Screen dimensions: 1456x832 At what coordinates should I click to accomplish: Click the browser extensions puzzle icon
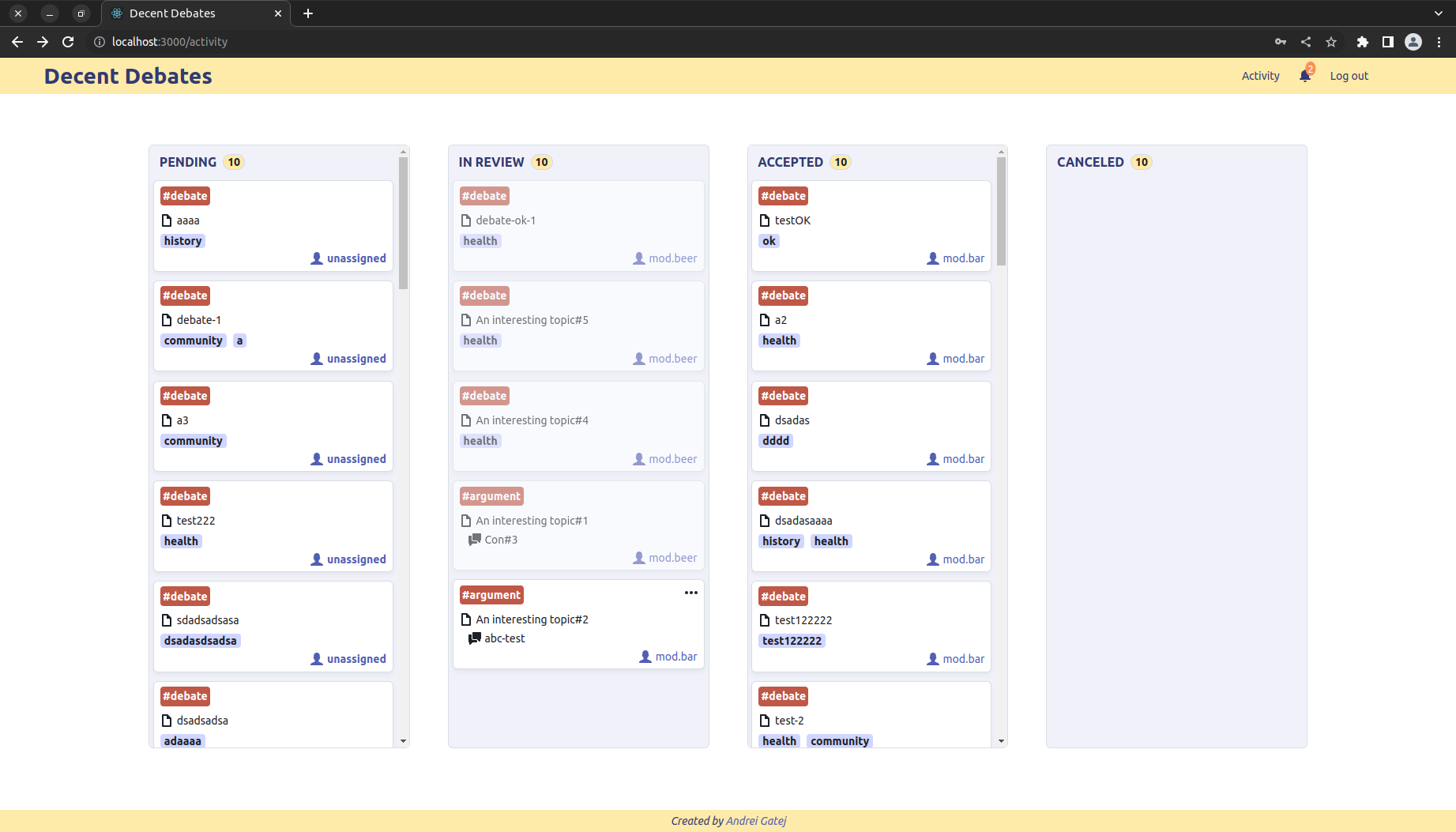(1362, 42)
